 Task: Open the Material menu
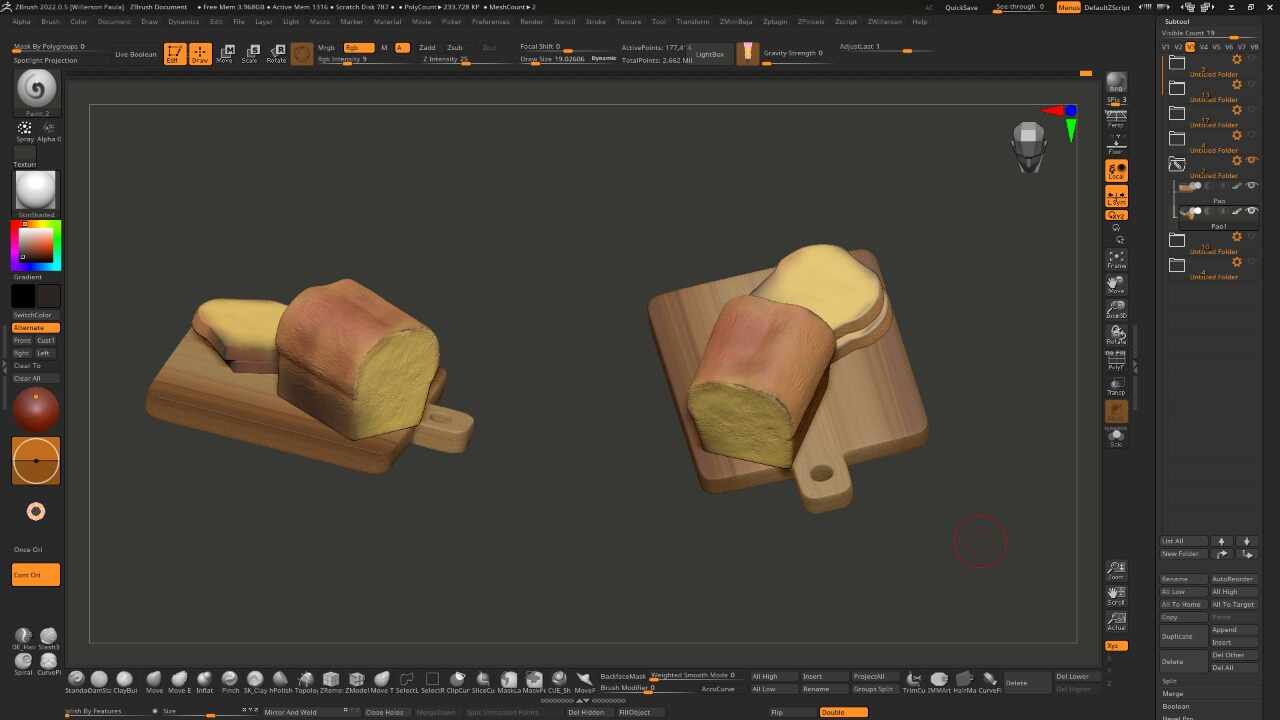(x=387, y=21)
